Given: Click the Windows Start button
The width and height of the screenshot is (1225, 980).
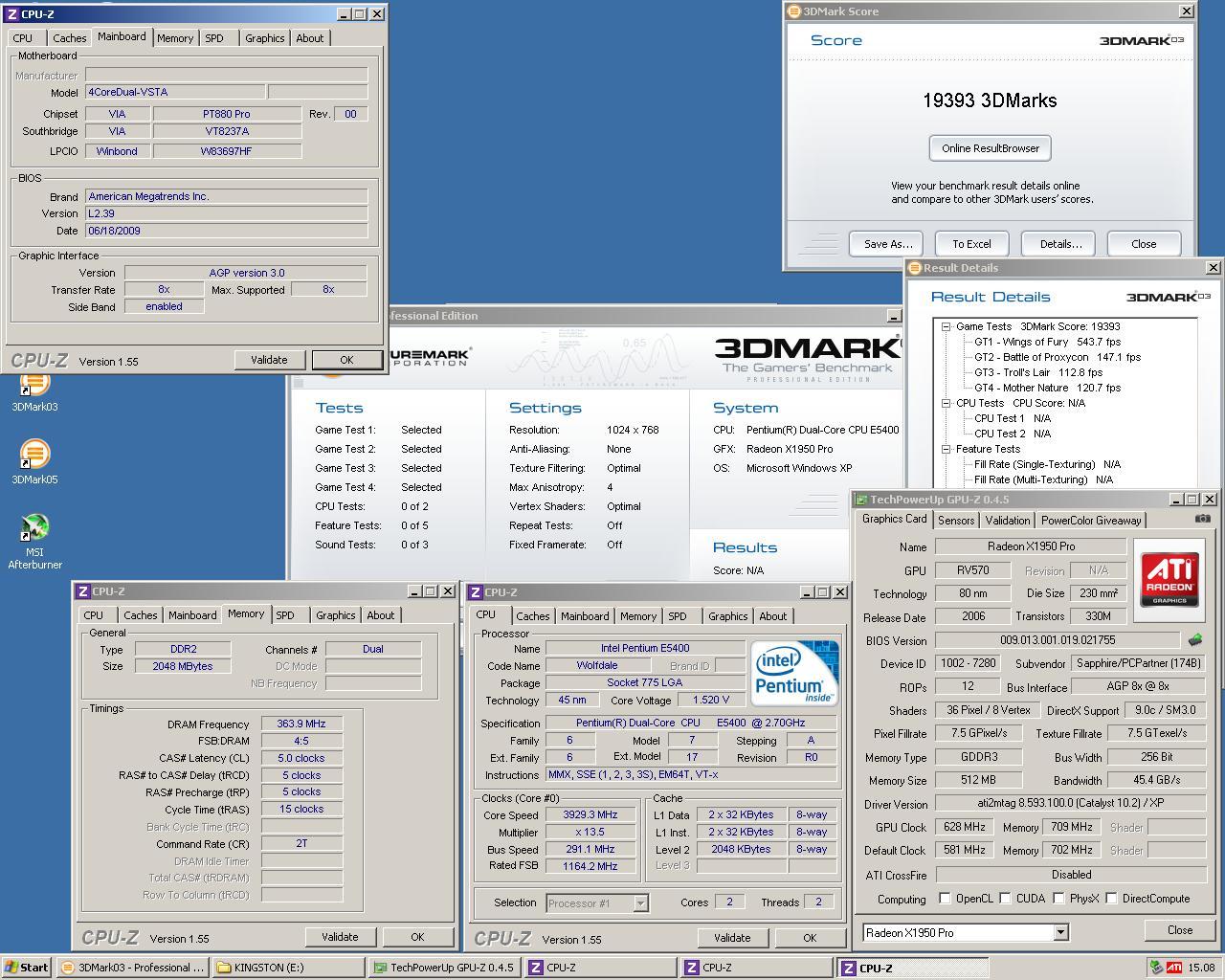Looking at the screenshot, I should coord(27,968).
